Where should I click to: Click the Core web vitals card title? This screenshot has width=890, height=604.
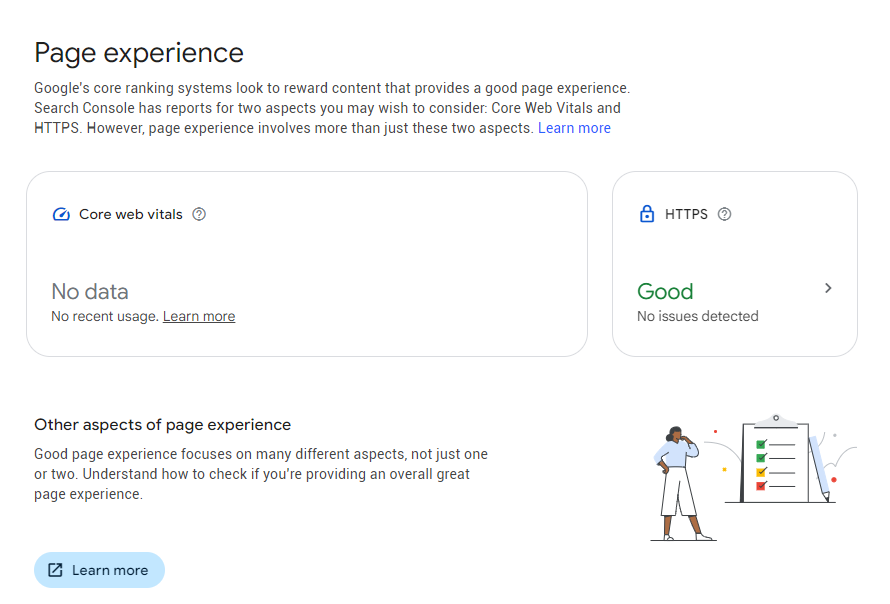(131, 214)
